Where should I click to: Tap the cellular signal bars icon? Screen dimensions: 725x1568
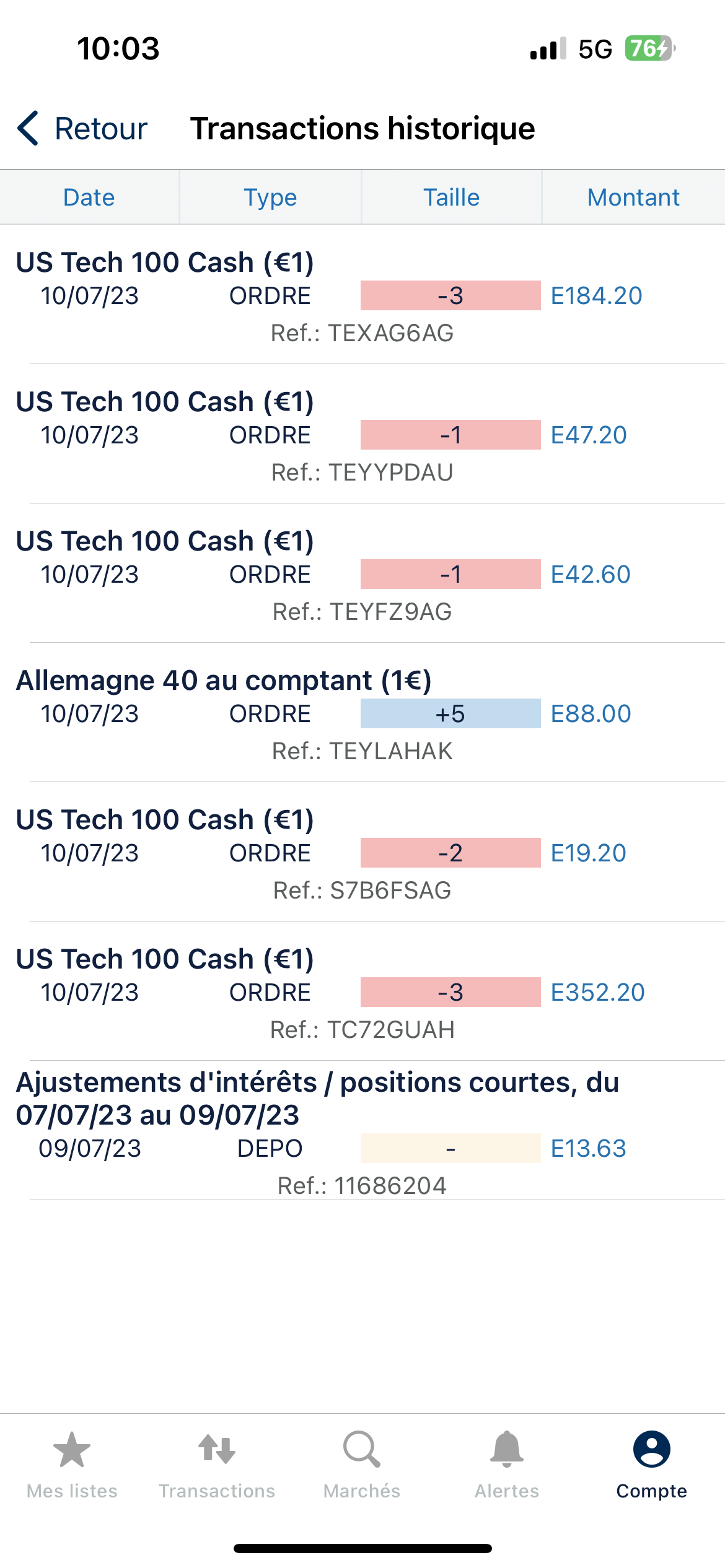(x=548, y=49)
